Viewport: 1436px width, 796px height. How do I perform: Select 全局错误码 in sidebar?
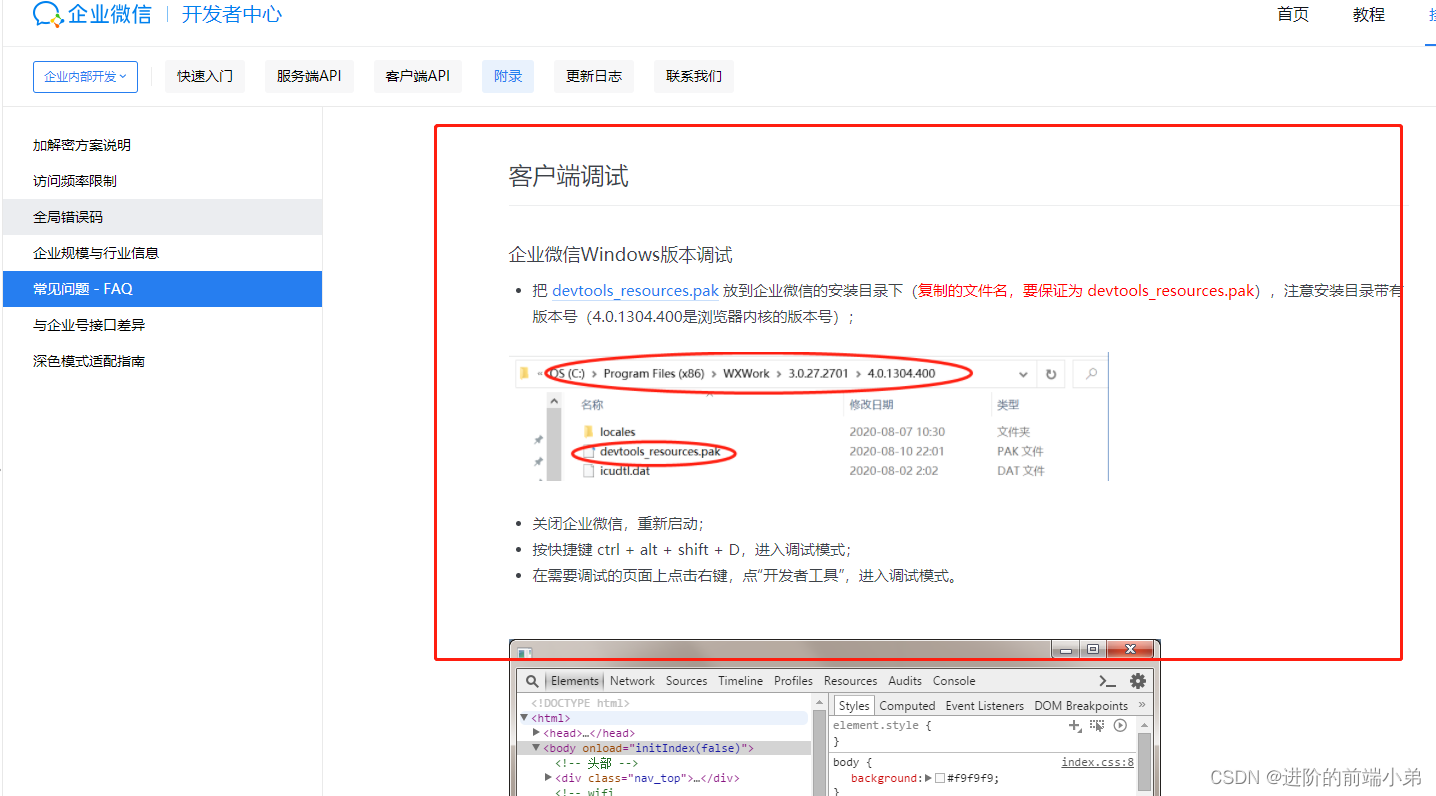coord(162,217)
